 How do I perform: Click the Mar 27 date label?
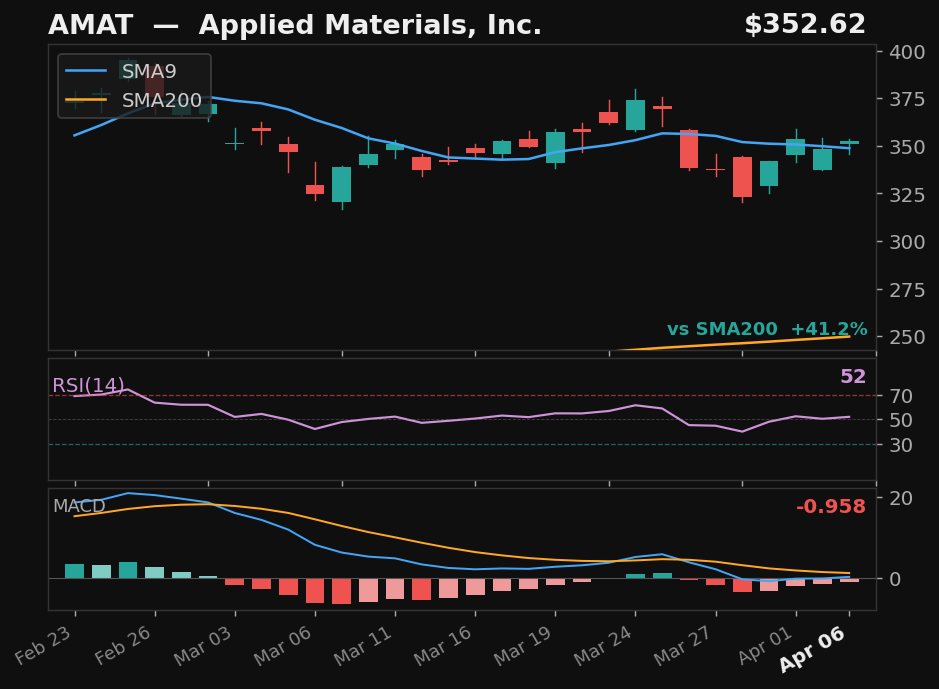point(683,646)
